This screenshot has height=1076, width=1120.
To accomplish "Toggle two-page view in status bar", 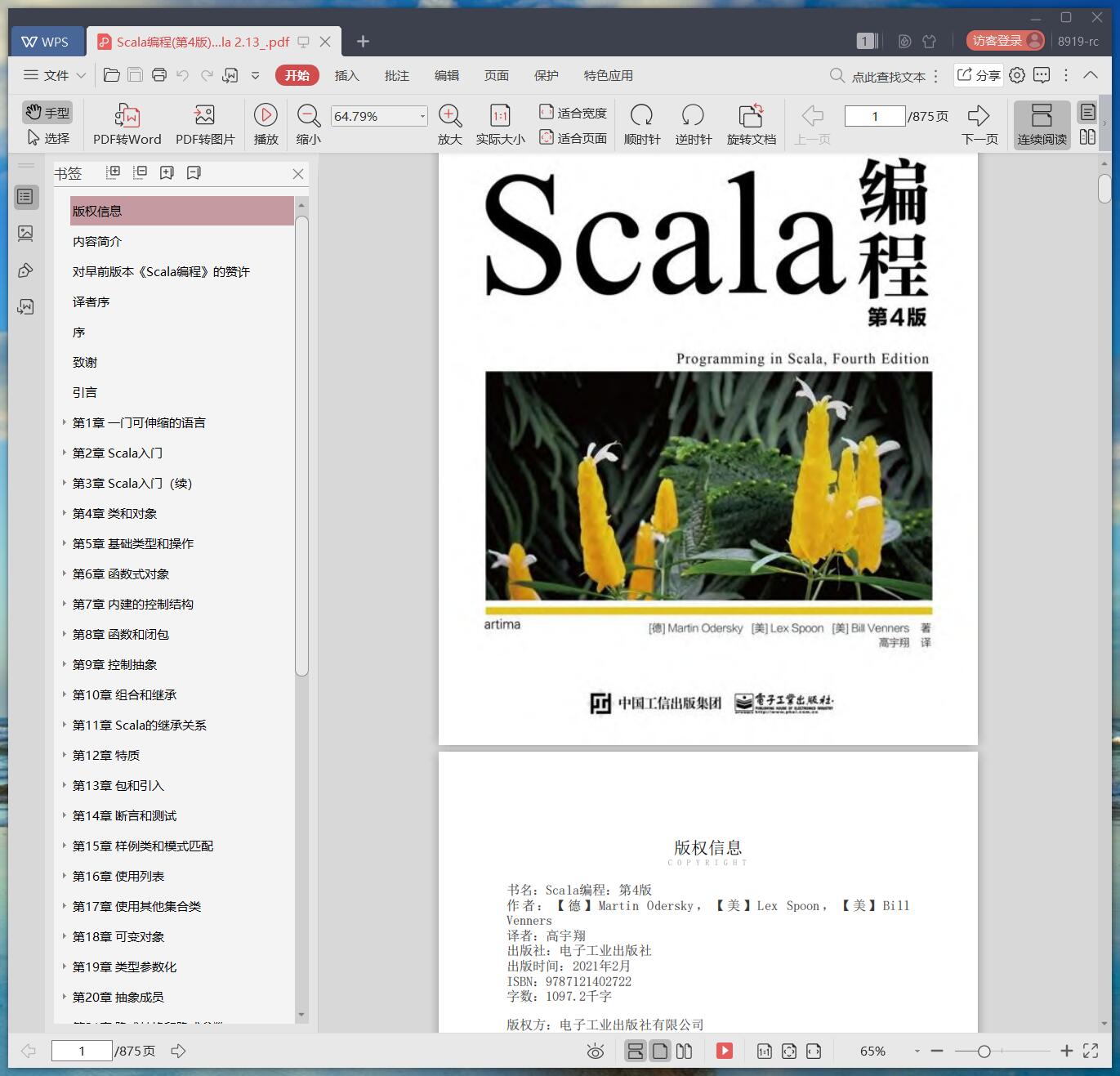I will [x=685, y=1051].
